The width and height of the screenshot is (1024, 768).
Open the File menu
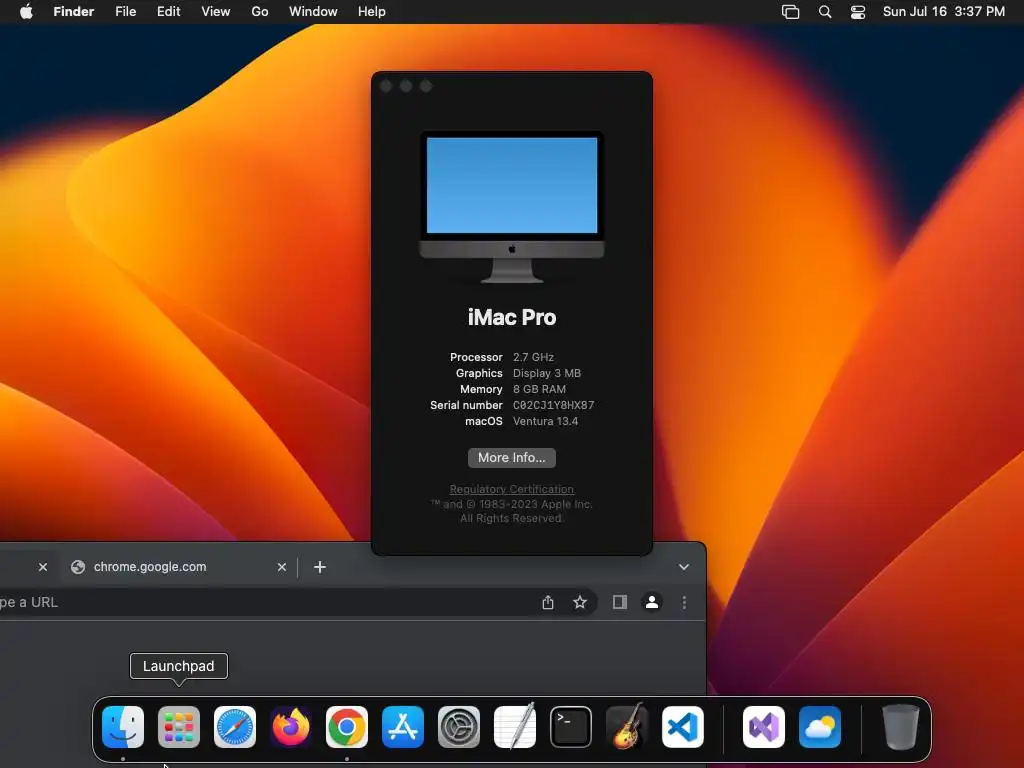pos(125,12)
